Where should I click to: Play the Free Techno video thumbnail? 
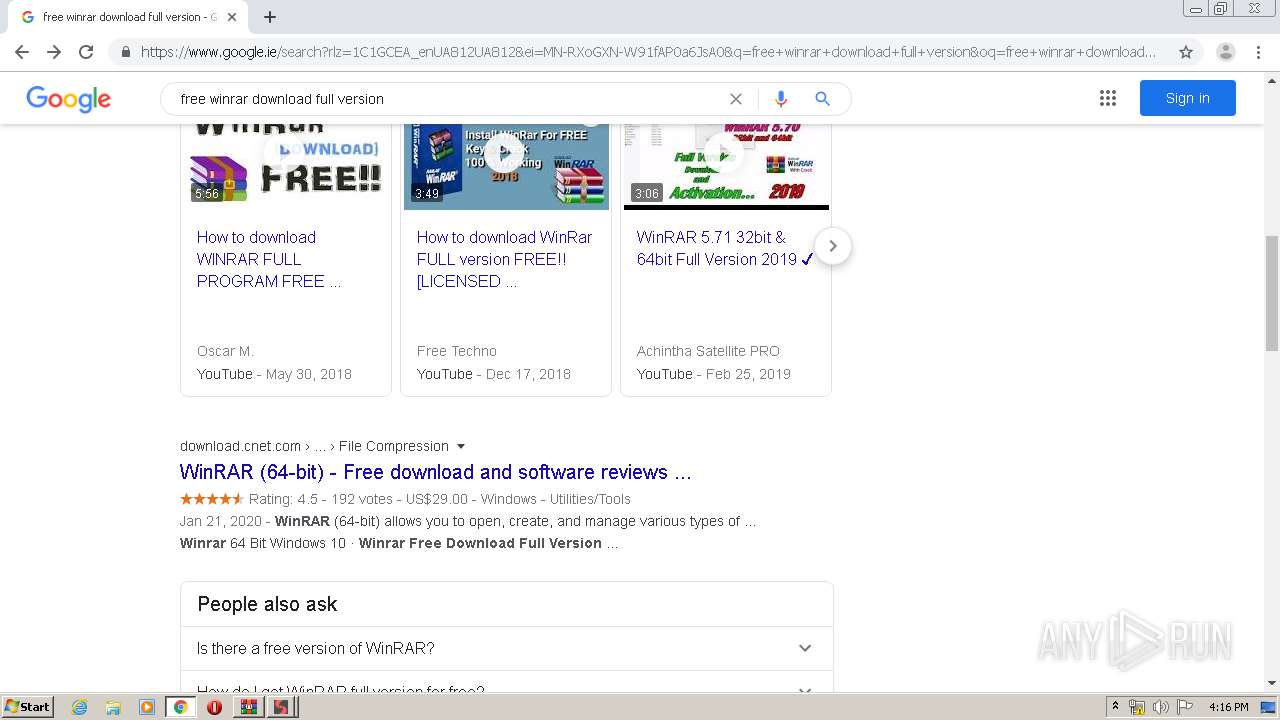point(506,166)
